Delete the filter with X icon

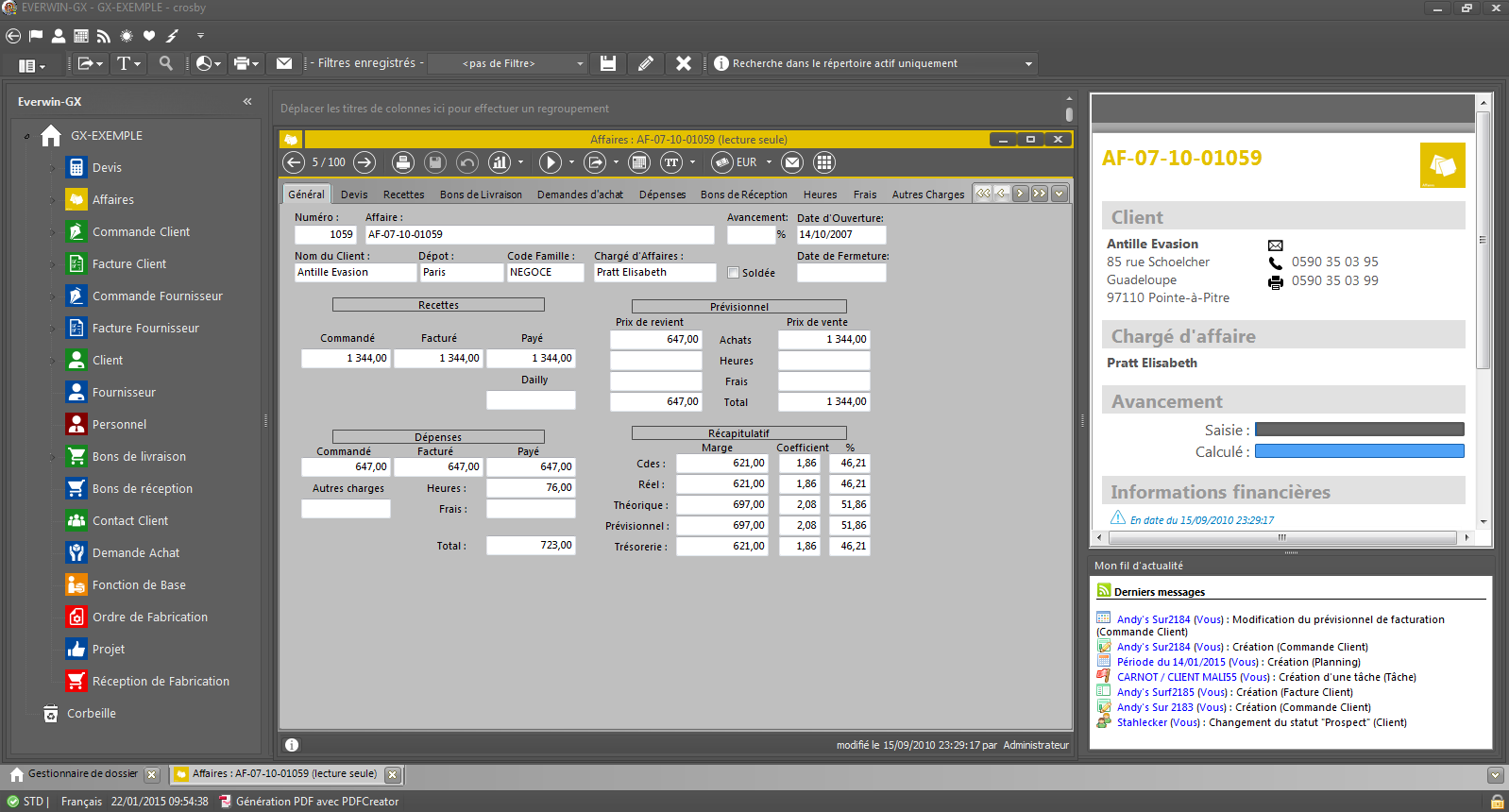684,63
